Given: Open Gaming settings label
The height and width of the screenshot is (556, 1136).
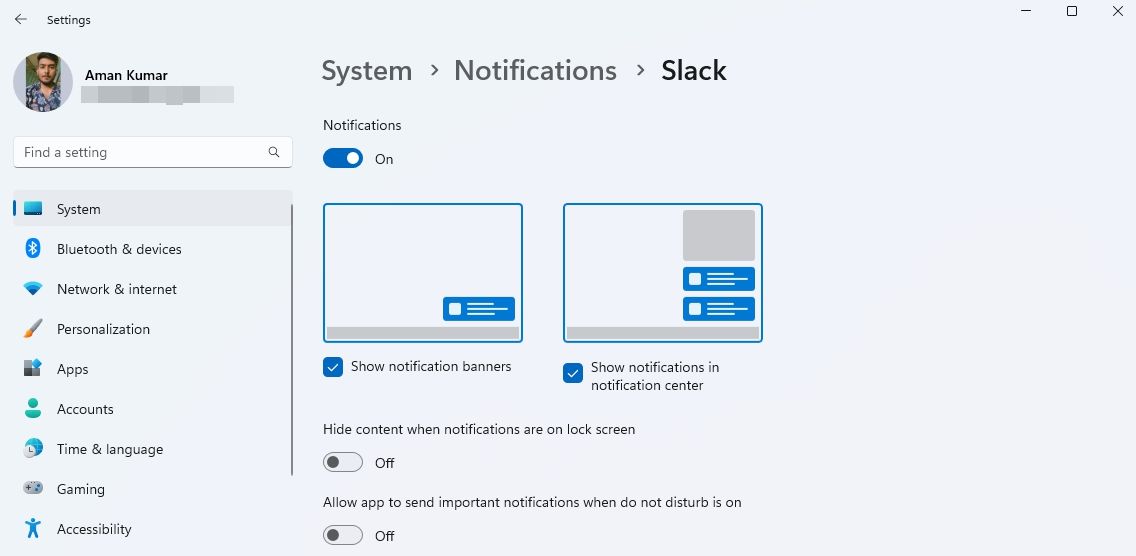Looking at the screenshot, I should 80,489.
